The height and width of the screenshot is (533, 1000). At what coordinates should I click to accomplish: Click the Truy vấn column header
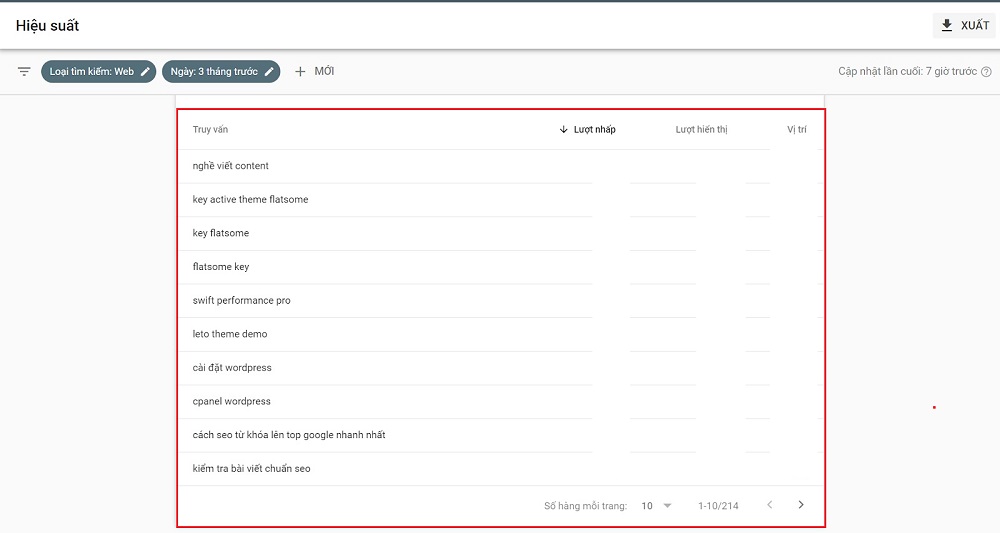click(x=210, y=129)
